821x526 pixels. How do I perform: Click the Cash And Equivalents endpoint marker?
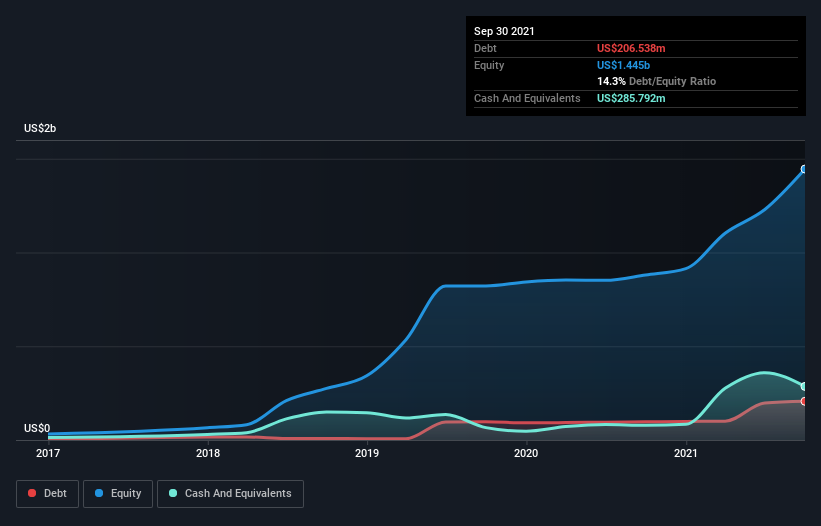coord(804,386)
